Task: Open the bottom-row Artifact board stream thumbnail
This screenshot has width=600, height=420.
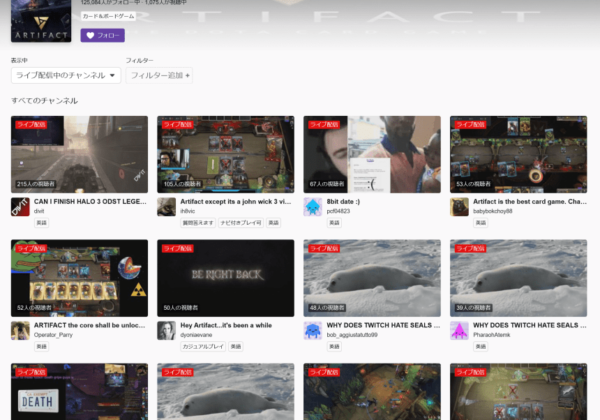Action: coord(518,392)
